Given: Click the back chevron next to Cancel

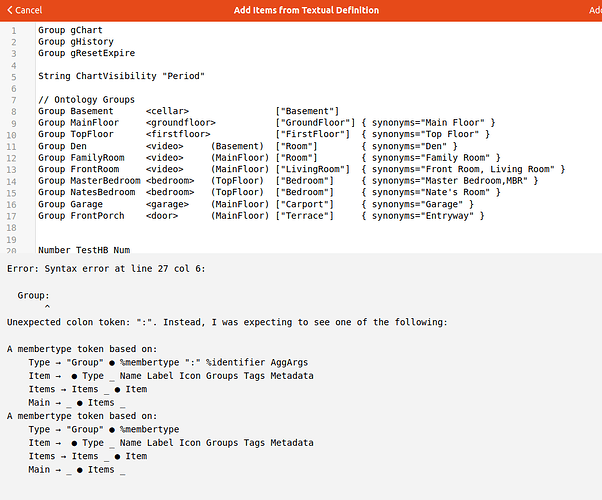Looking at the screenshot, I should [8, 10].
